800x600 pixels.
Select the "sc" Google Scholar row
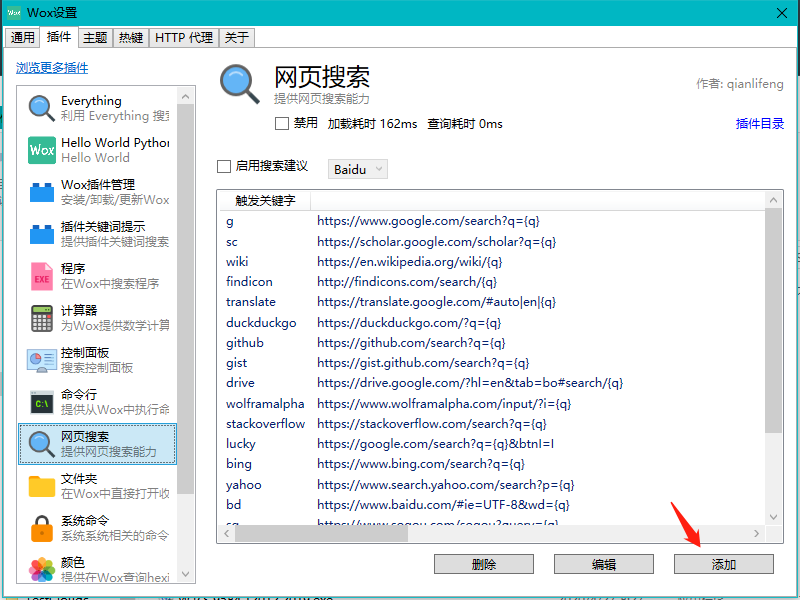pos(492,241)
